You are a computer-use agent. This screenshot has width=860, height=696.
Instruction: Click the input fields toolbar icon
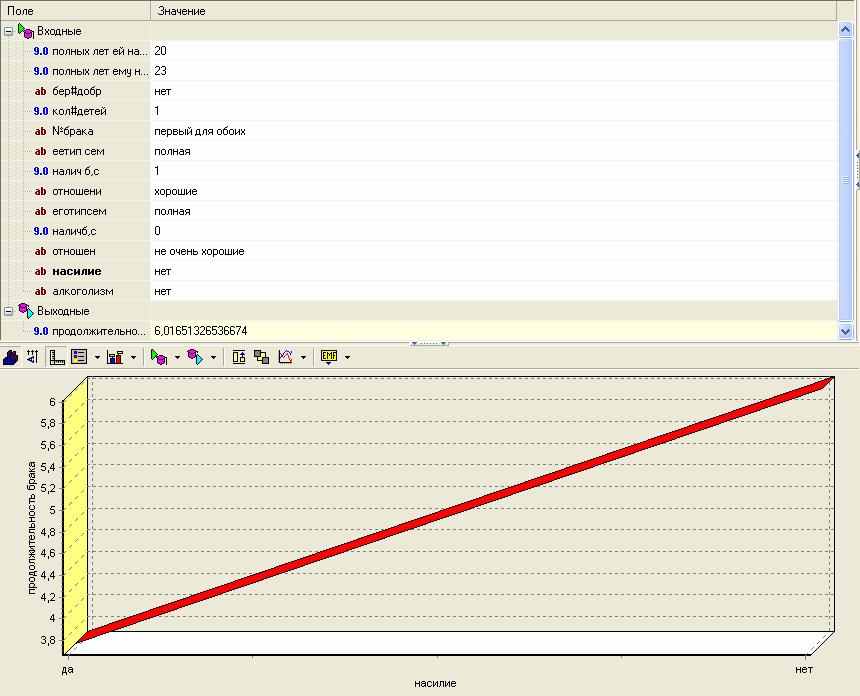[159, 357]
